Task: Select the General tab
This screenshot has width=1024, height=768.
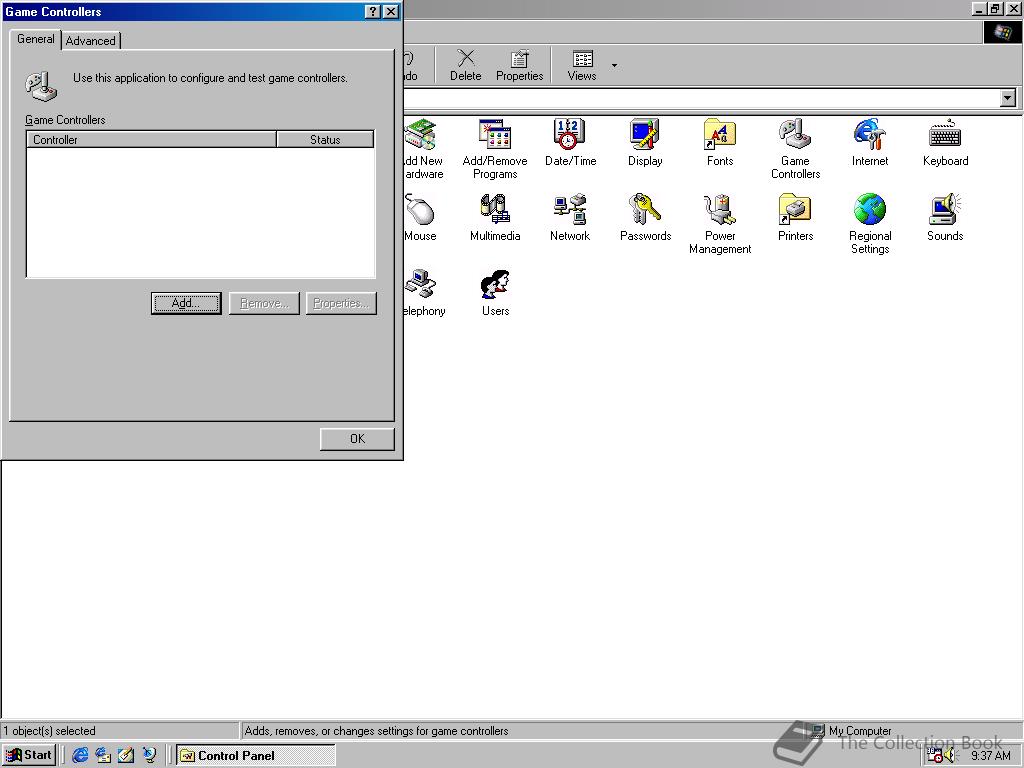Action: click(x=35, y=39)
